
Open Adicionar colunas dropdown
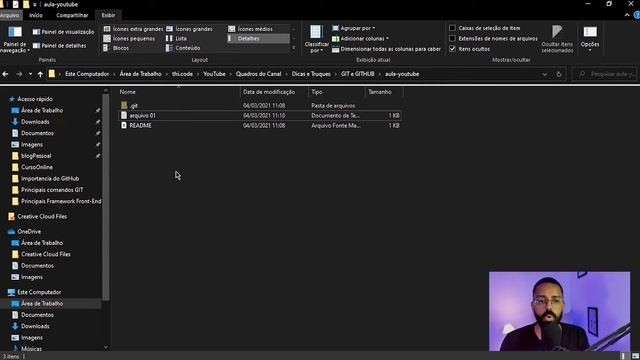coord(360,38)
